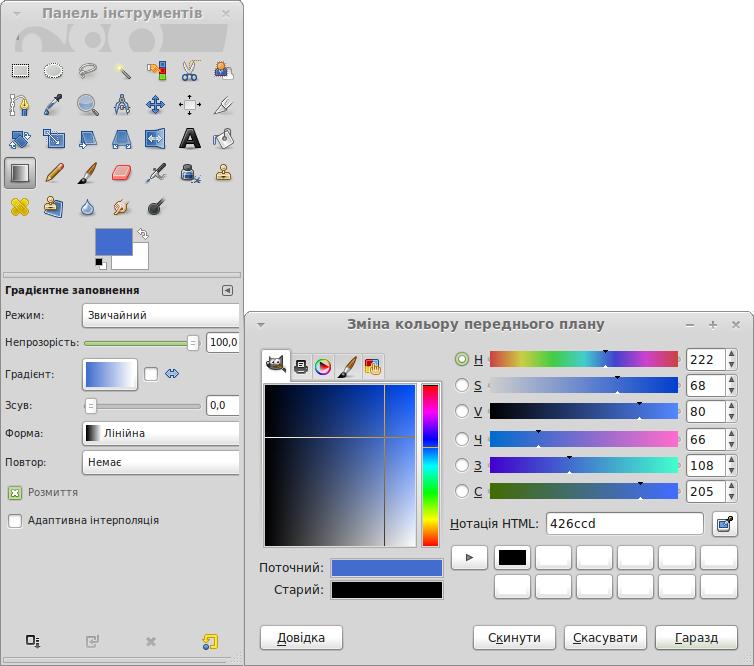Image resolution: width=754 pixels, height=666 pixels.
Task: Select the S saturation radio button
Action: coord(462,385)
